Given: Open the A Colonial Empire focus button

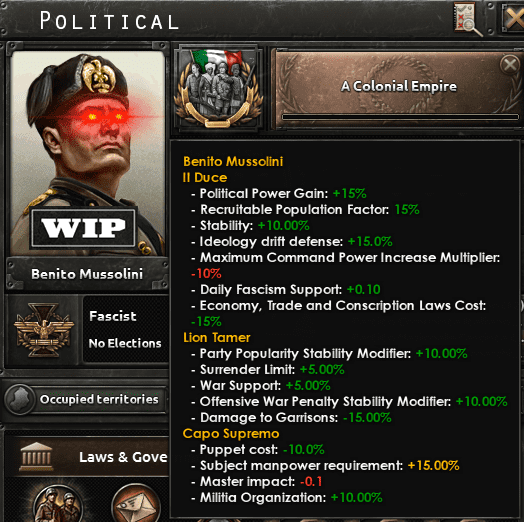Looking at the screenshot, I should coord(398,89).
